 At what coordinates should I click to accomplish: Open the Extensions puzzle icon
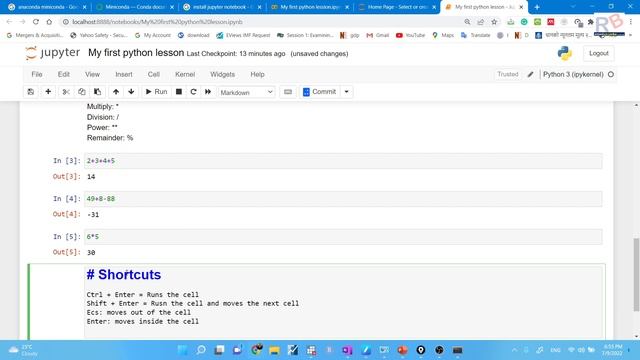coord(590,22)
